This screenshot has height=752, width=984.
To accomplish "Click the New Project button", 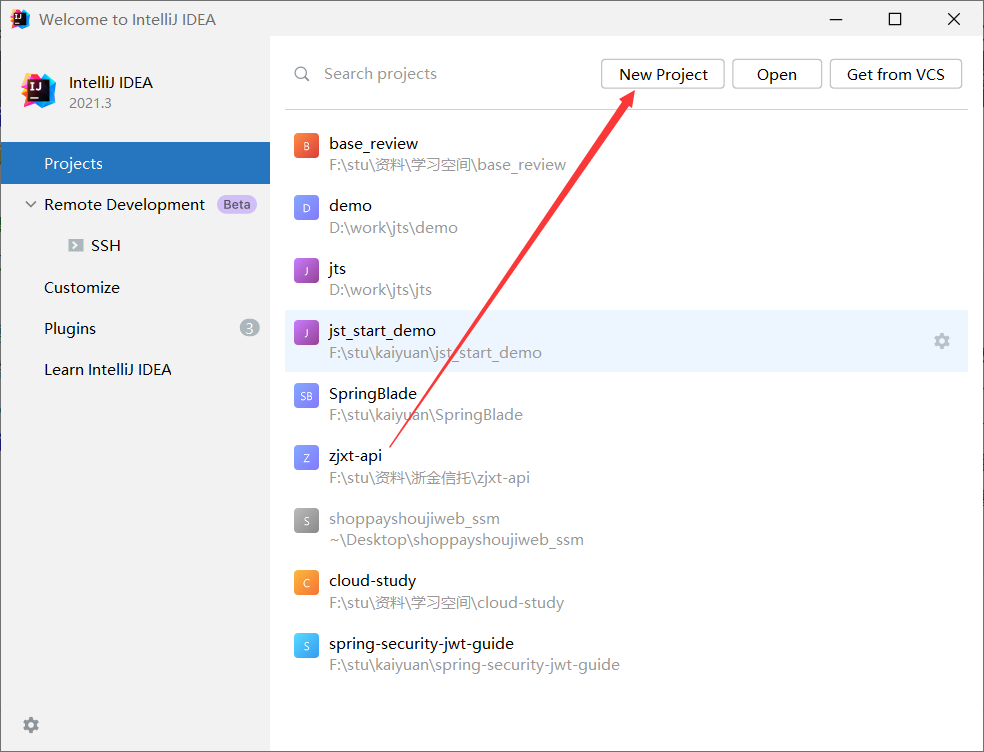I will coord(663,74).
